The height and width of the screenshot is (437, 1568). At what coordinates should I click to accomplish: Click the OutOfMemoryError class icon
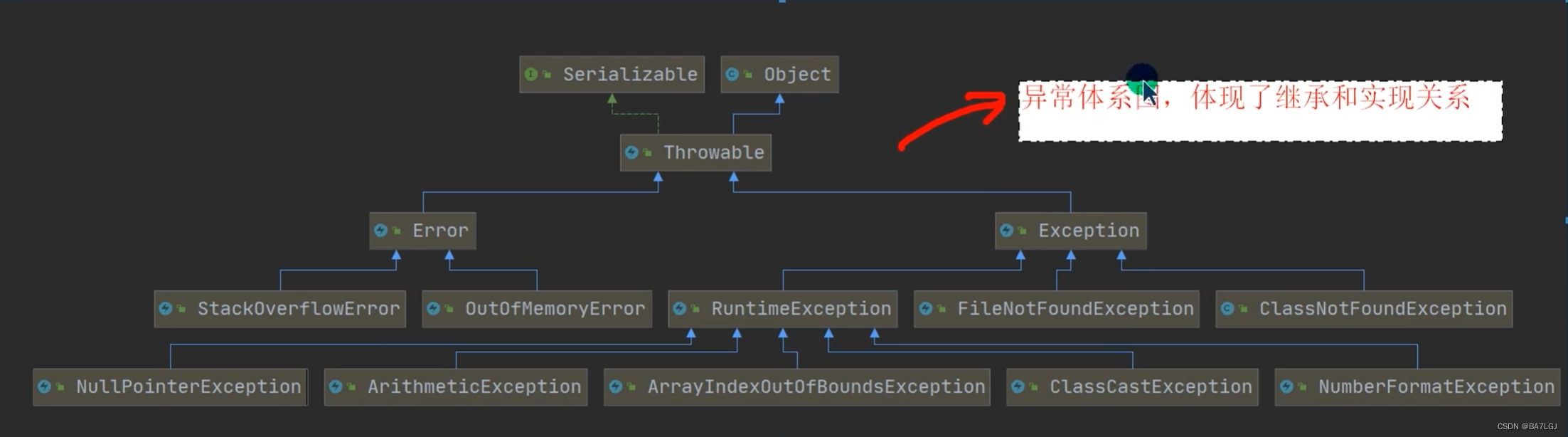433,309
